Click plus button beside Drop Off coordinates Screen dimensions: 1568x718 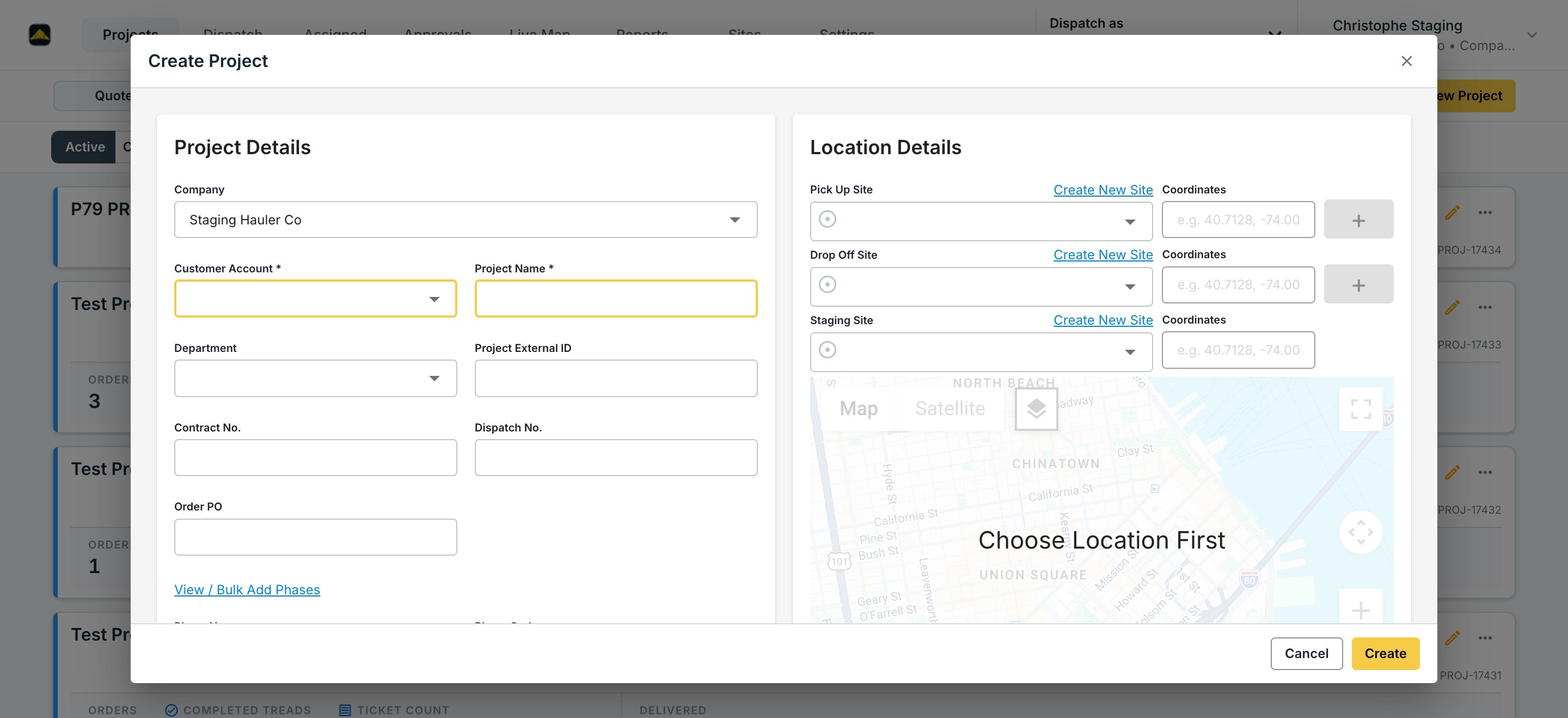pyautogui.click(x=1358, y=284)
